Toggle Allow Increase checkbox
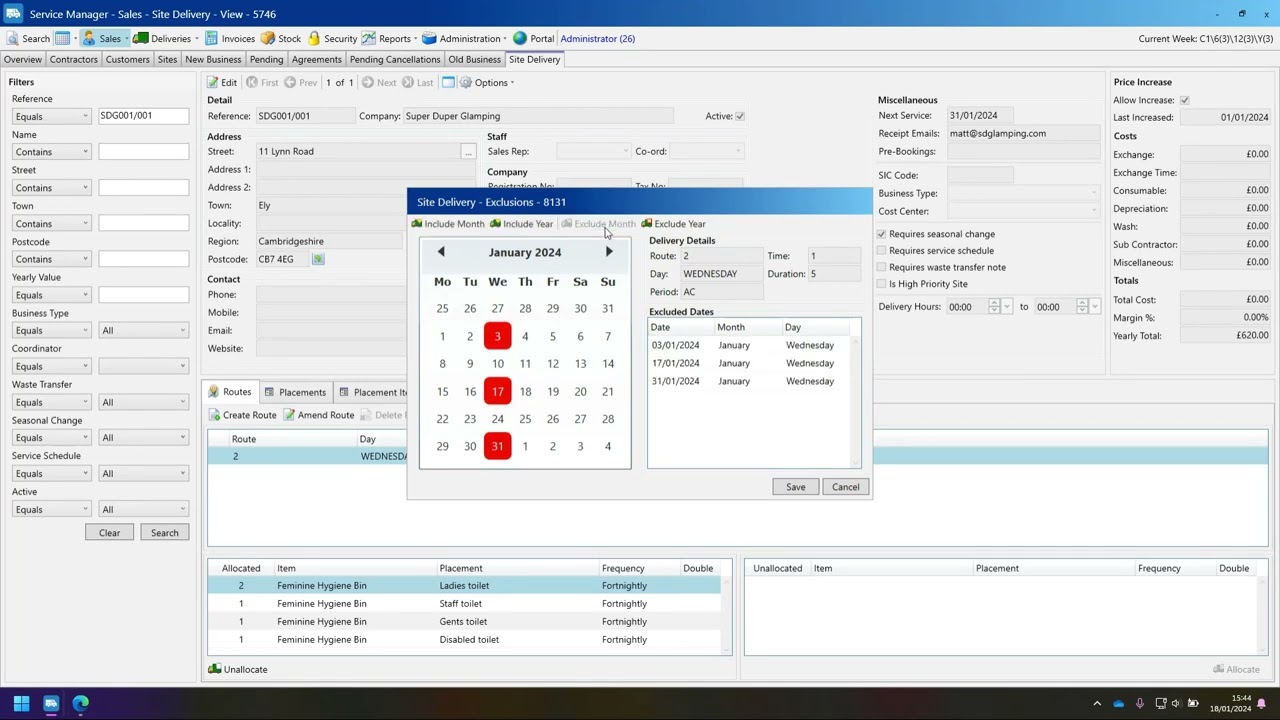 click(x=1184, y=100)
